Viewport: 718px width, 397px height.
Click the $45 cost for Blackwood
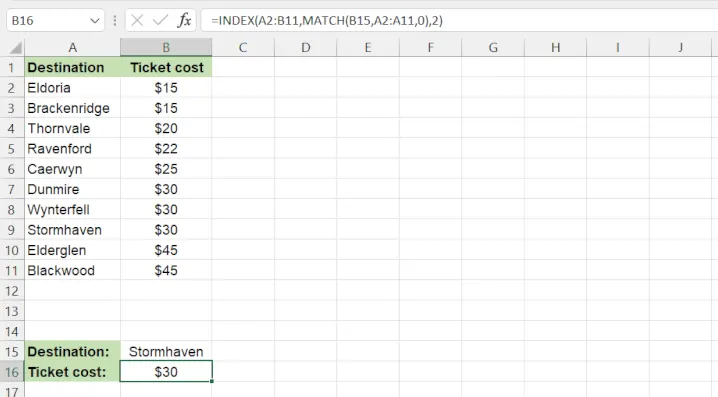pyautogui.click(x=166, y=271)
